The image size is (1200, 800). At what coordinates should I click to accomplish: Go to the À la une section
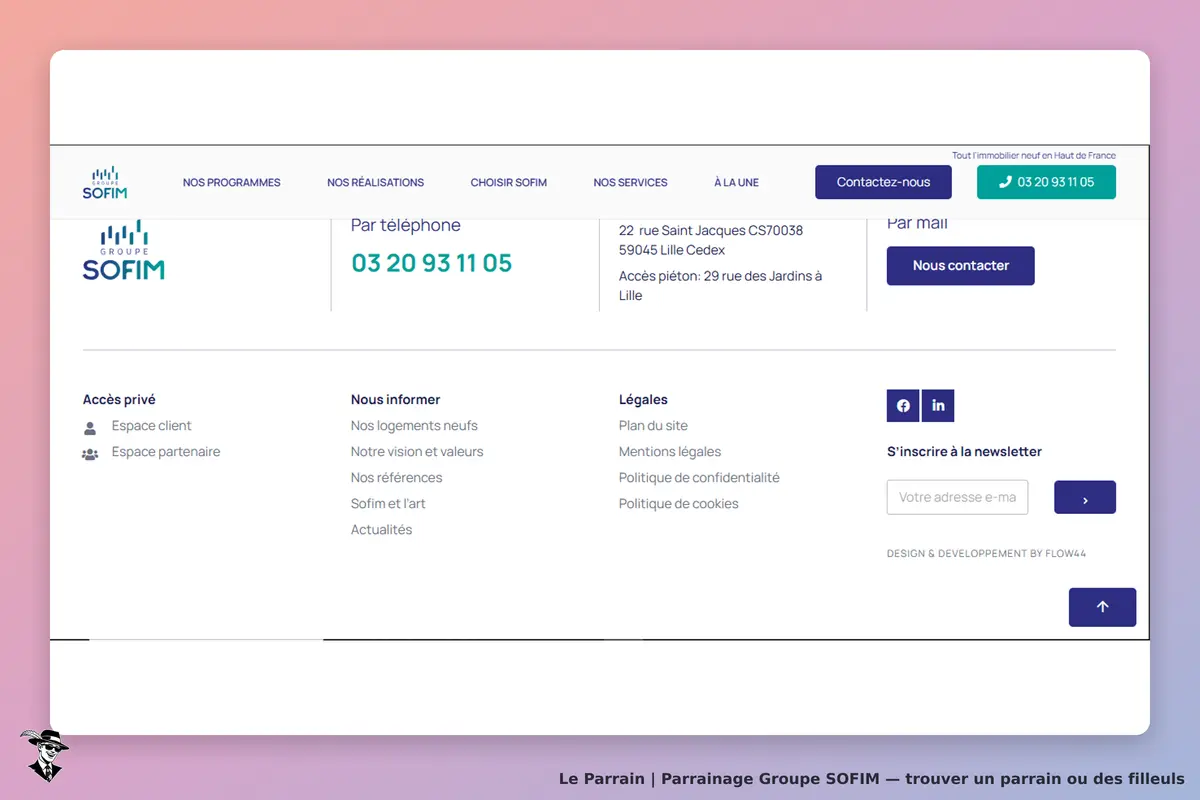point(737,183)
